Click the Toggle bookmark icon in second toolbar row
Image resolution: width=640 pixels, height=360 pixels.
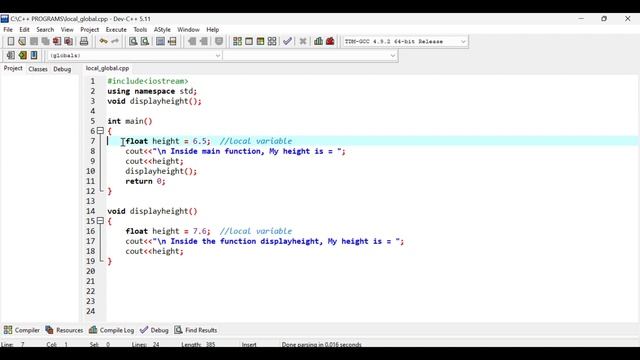coord(22,55)
